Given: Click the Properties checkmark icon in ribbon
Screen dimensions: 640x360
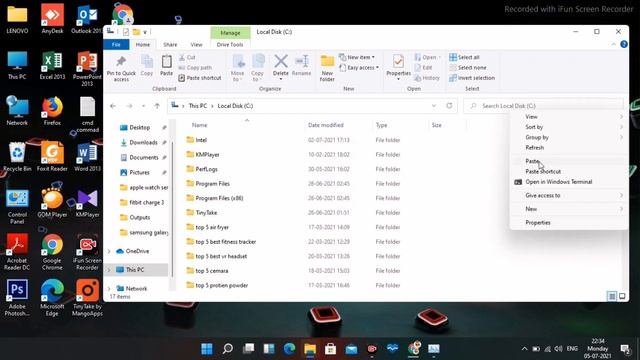Looking at the screenshot, I should click(398, 62).
